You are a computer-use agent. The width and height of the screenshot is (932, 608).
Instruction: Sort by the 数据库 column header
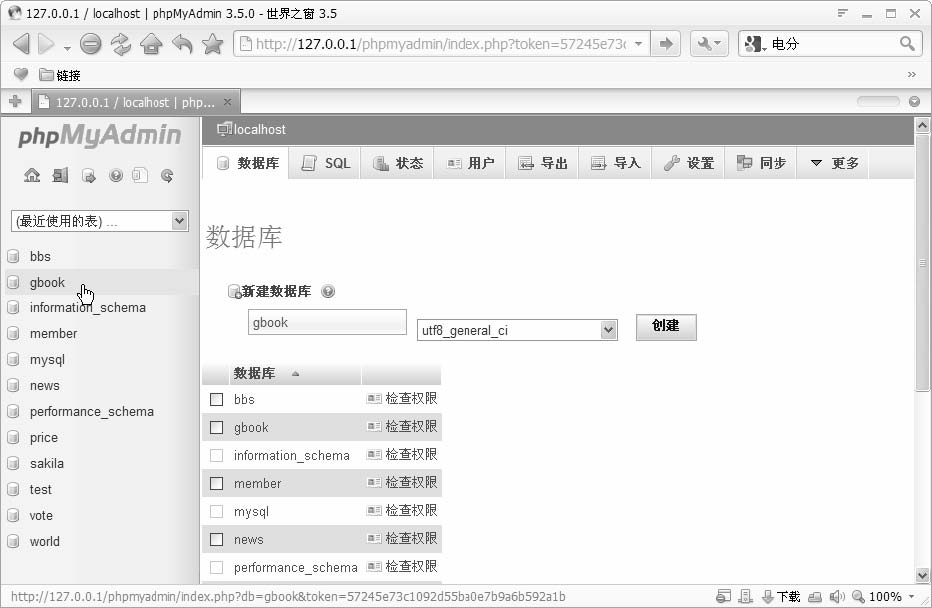[x=254, y=374]
